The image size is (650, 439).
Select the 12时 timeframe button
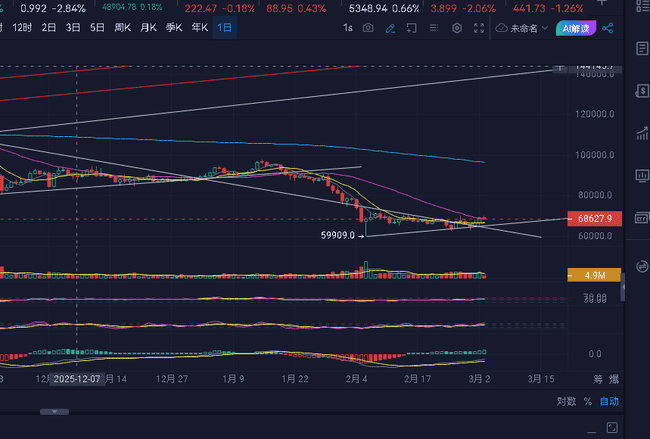click(21, 28)
